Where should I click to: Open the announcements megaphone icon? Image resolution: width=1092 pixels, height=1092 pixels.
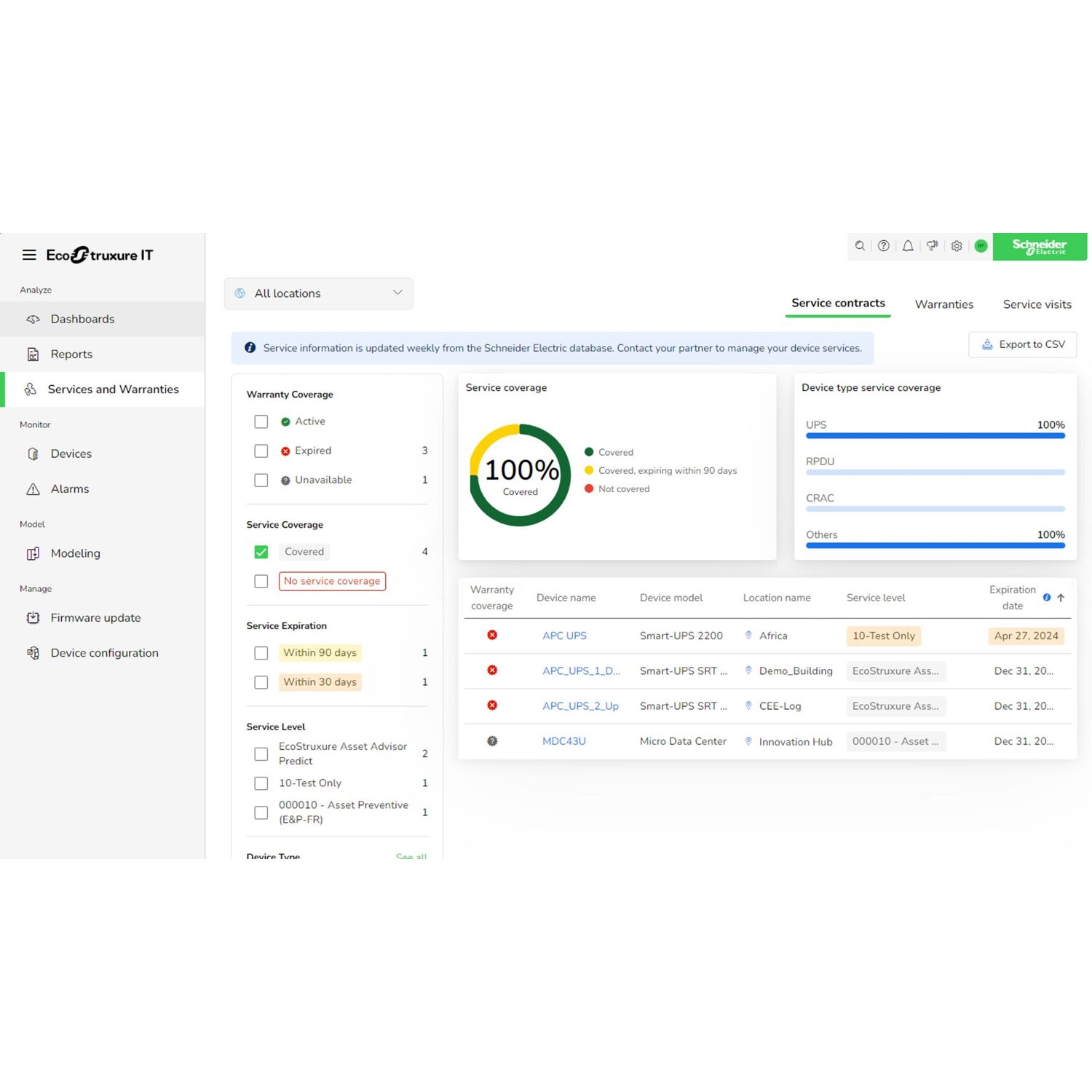coord(932,246)
